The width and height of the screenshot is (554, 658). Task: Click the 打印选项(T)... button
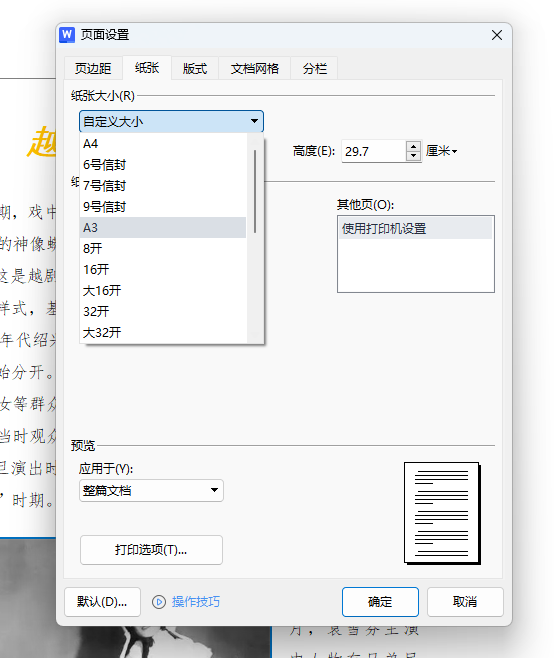[x=152, y=550]
